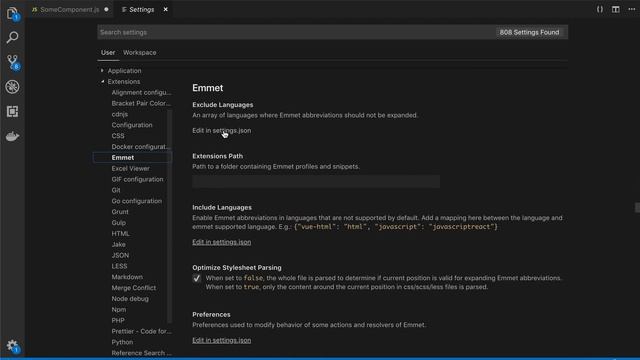Open the Search view in activity bar
Image resolution: width=640 pixels, height=360 pixels.
(12, 38)
